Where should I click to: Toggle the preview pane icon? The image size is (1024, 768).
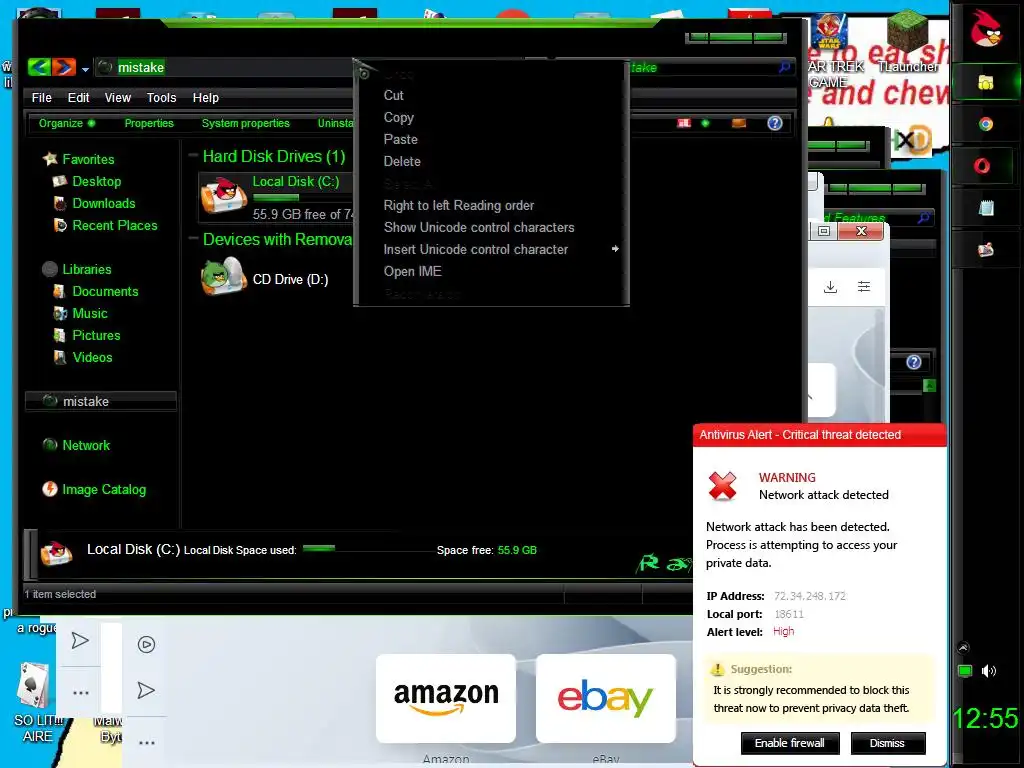click(739, 123)
